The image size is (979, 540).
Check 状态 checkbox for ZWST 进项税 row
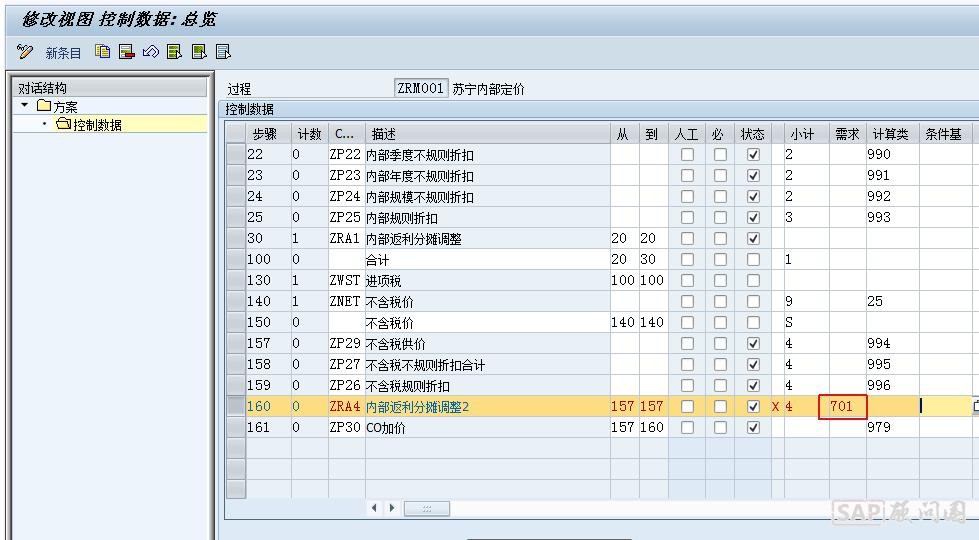[x=753, y=280]
